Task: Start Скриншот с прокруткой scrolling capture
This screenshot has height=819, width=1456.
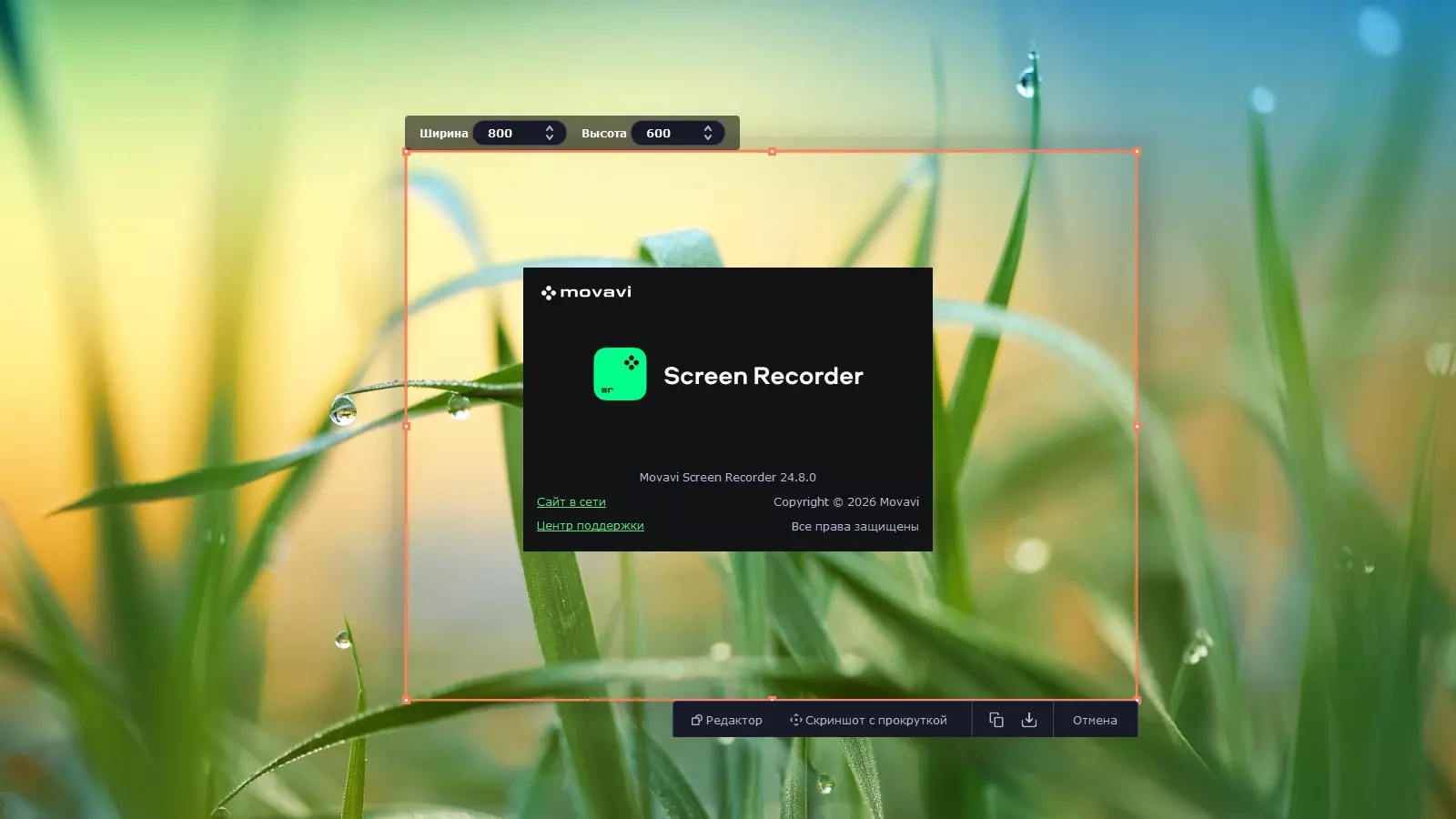Action: (x=868, y=720)
